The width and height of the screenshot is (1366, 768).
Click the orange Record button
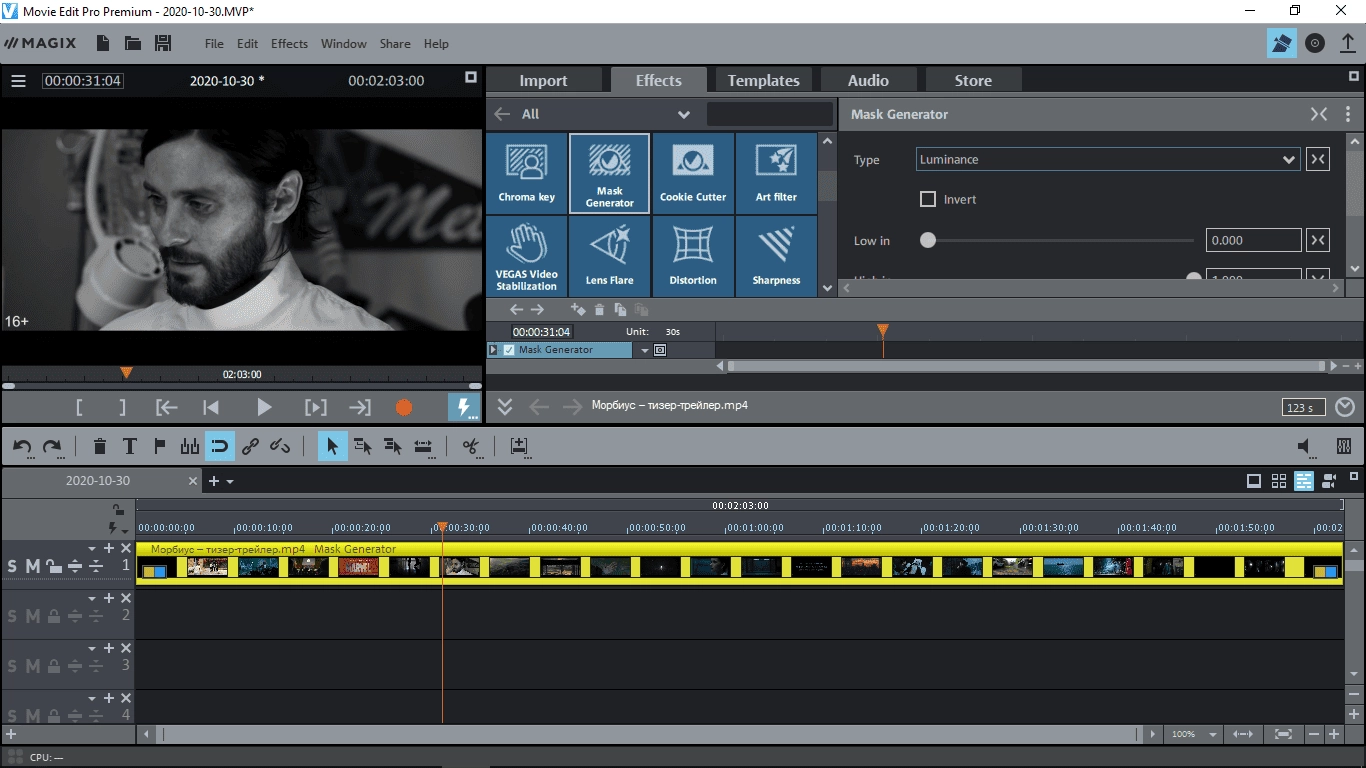404,407
